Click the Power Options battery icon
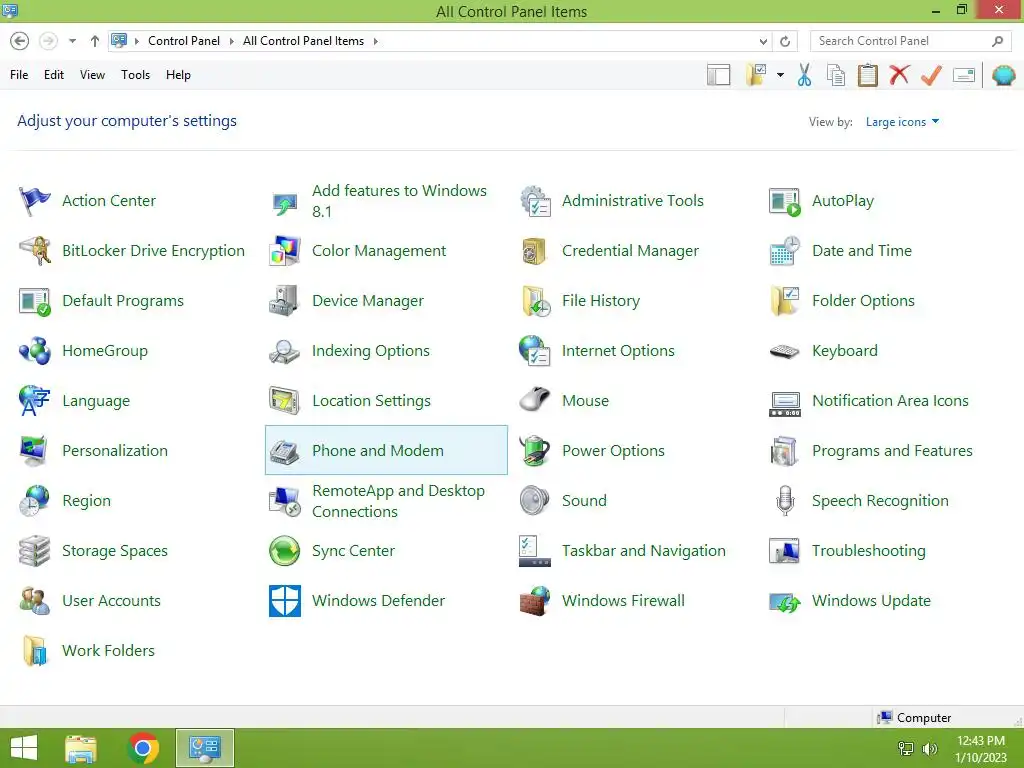Viewport: 1024px width, 768px height. 535,451
